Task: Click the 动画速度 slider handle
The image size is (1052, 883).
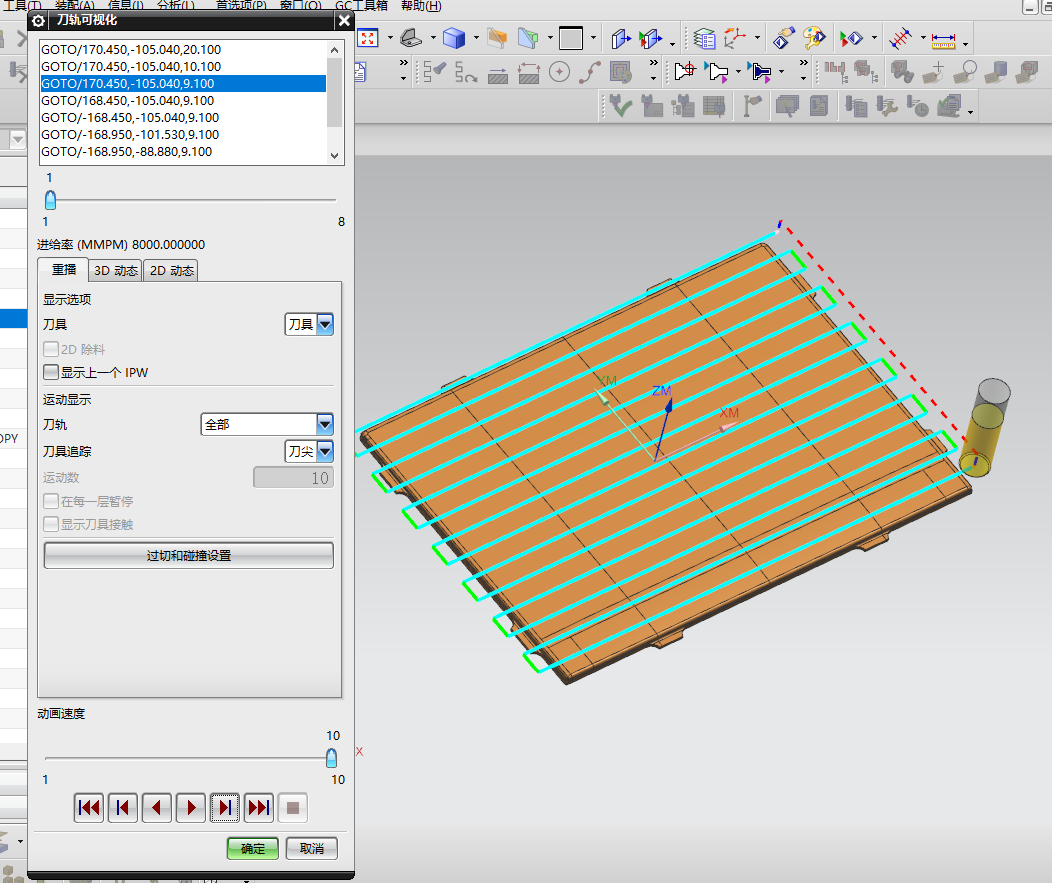Action: (332, 758)
